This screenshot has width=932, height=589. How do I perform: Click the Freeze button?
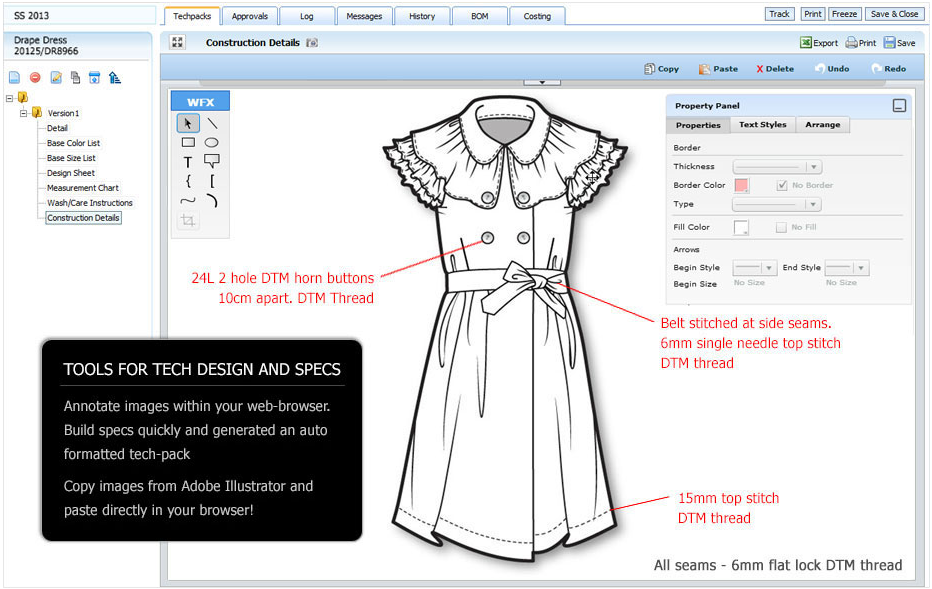844,14
